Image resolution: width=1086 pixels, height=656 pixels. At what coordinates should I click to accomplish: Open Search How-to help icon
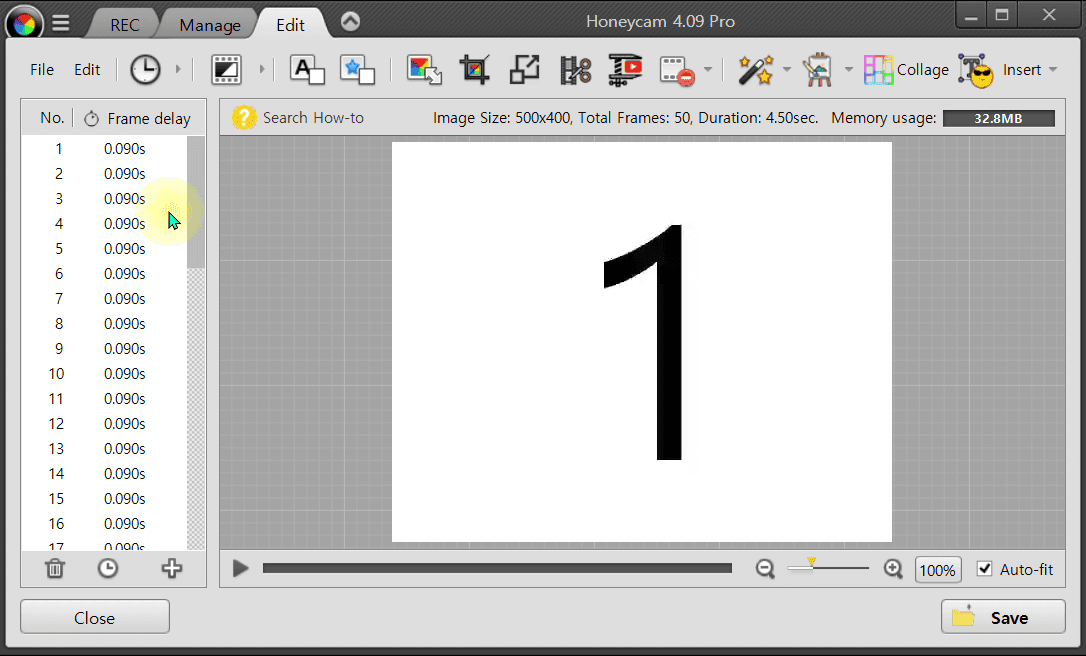pos(244,118)
